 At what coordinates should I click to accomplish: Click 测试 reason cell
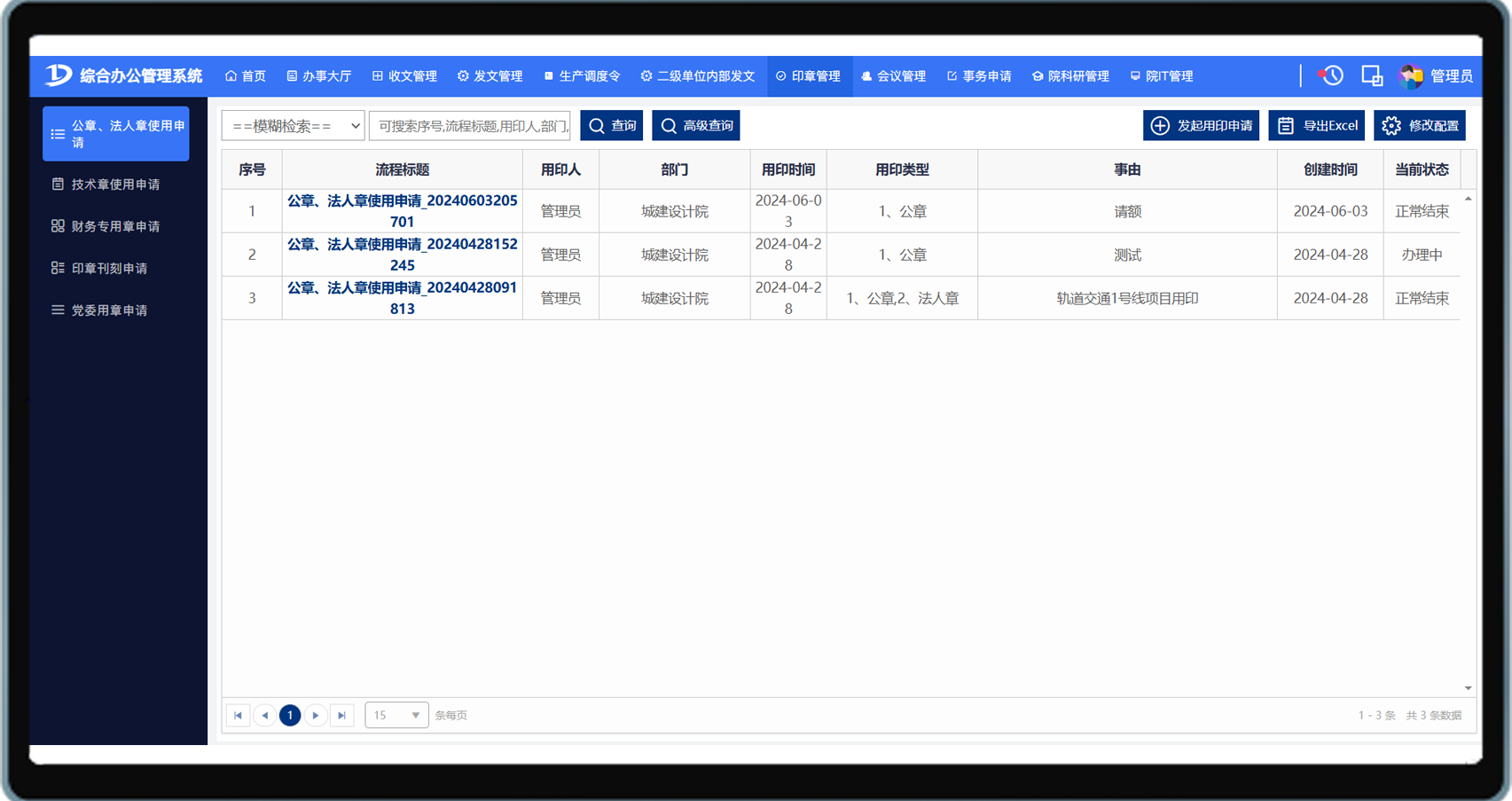1127,255
